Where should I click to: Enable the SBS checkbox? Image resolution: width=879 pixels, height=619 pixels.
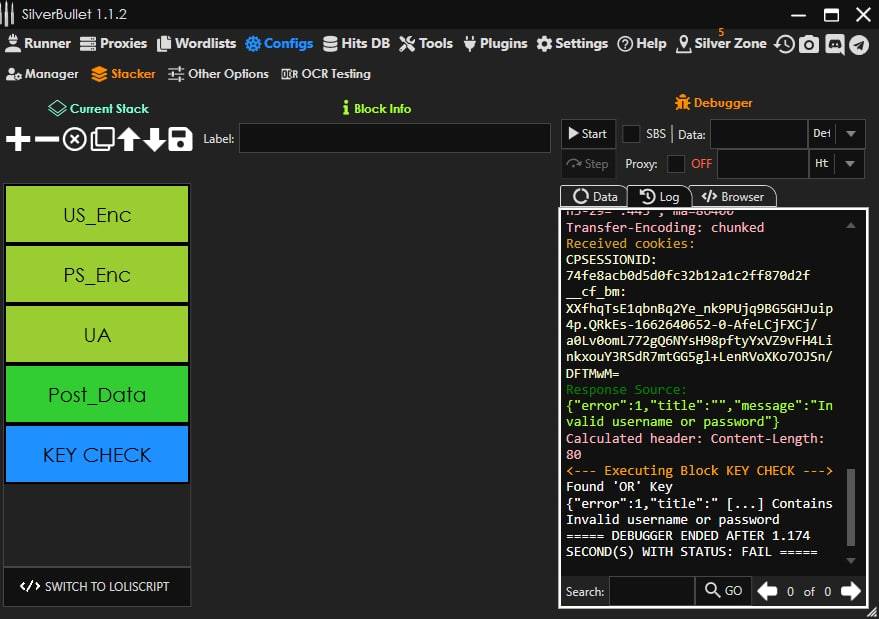[632, 134]
